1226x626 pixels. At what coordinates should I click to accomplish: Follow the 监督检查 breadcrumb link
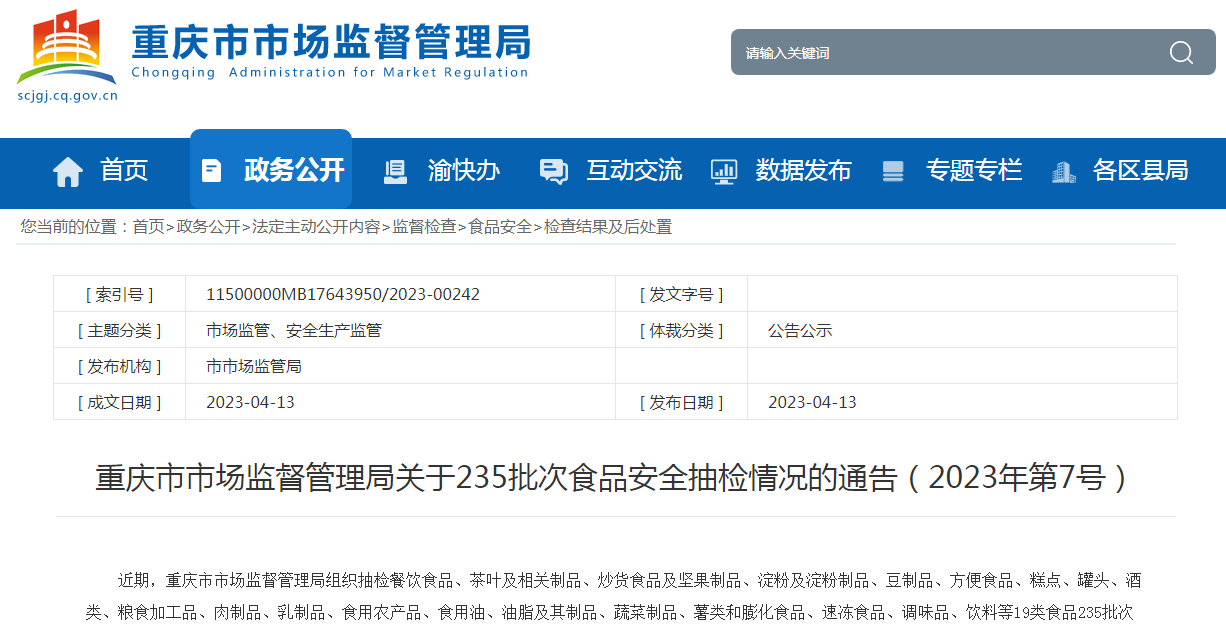tap(424, 227)
